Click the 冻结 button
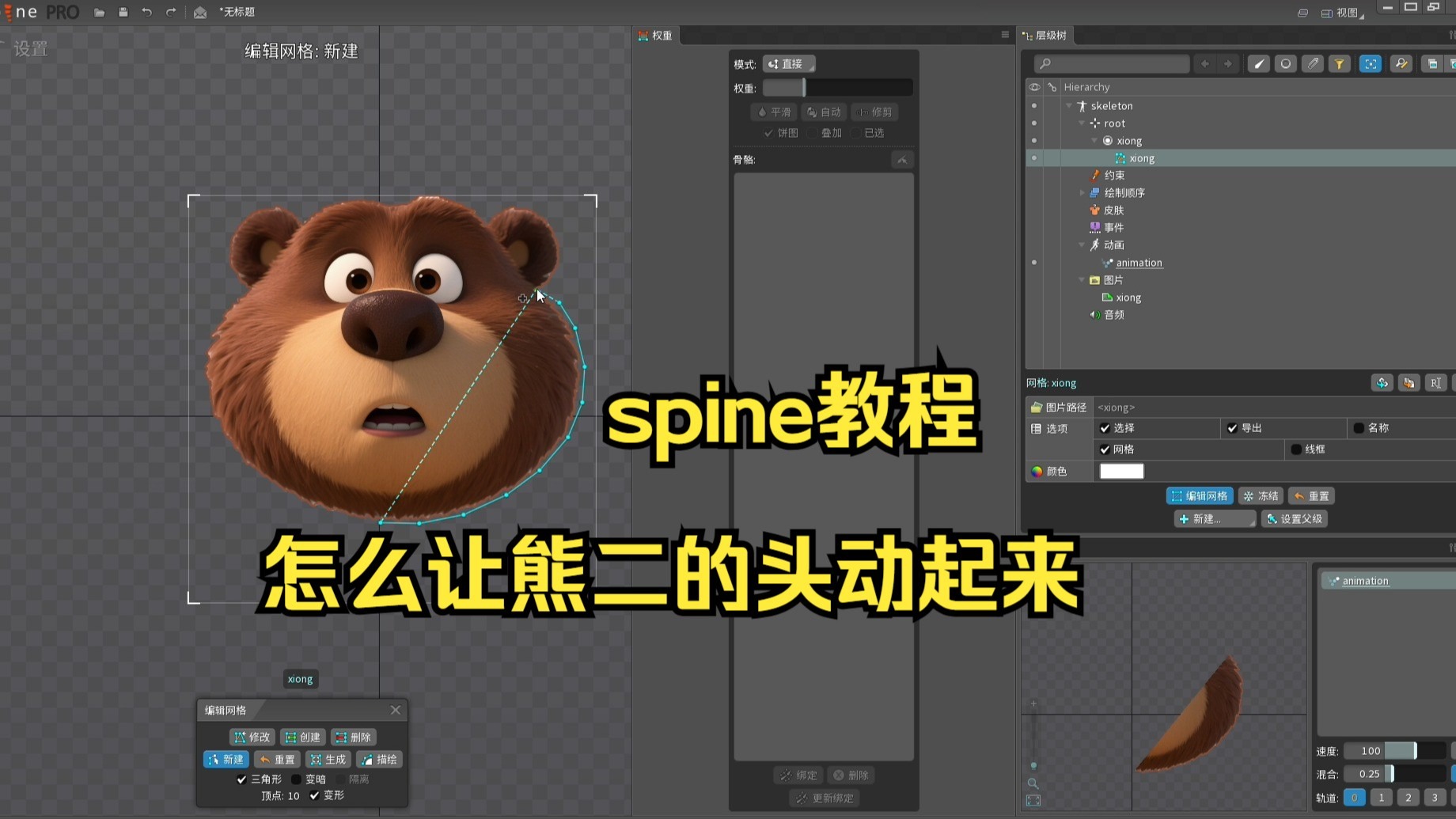The height and width of the screenshot is (819, 1456). [1261, 496]
